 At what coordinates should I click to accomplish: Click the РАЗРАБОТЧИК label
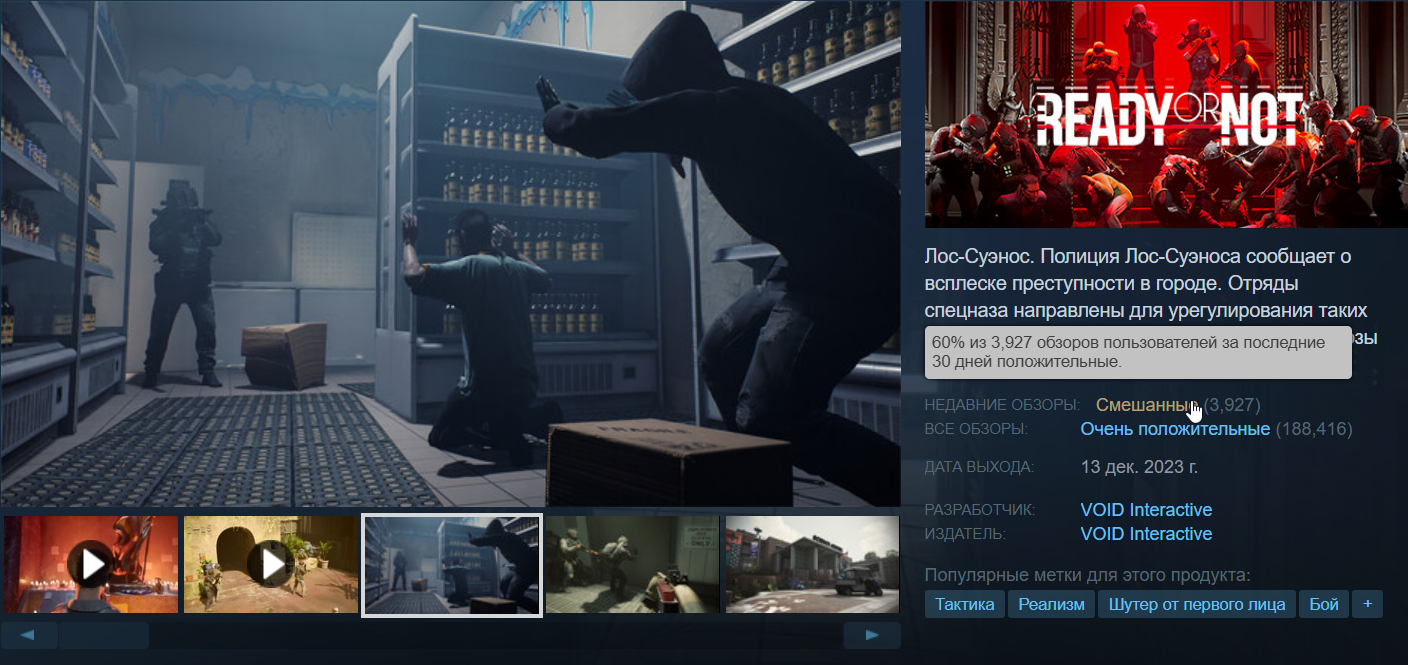[x=979, y=510]
